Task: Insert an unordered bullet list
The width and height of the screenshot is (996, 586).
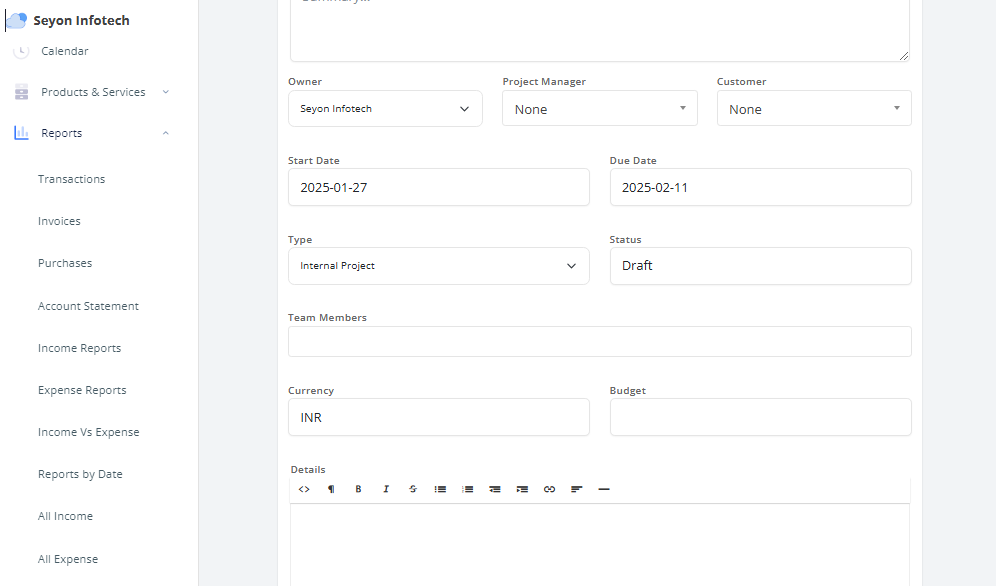Action: point(440,489)
